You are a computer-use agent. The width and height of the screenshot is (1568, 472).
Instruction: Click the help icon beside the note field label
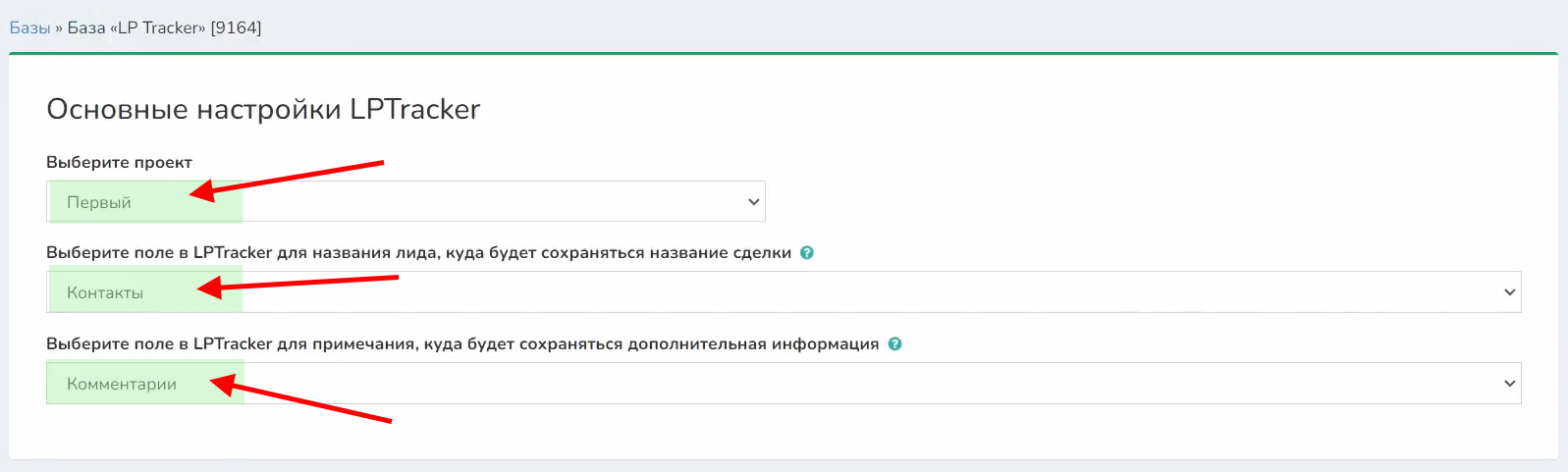pyautogui.click(x=894, y=344)
